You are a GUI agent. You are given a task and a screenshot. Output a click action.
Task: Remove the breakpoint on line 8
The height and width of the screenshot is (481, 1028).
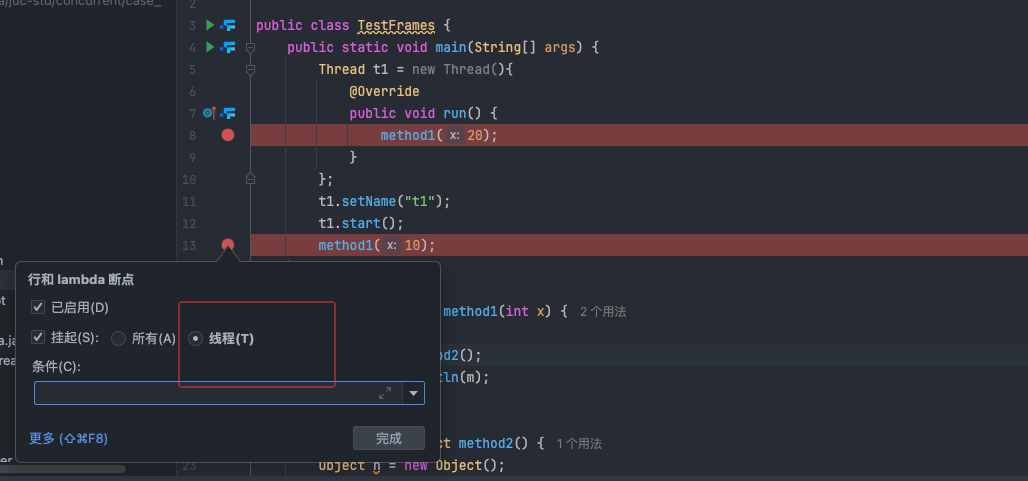[228, 135]
